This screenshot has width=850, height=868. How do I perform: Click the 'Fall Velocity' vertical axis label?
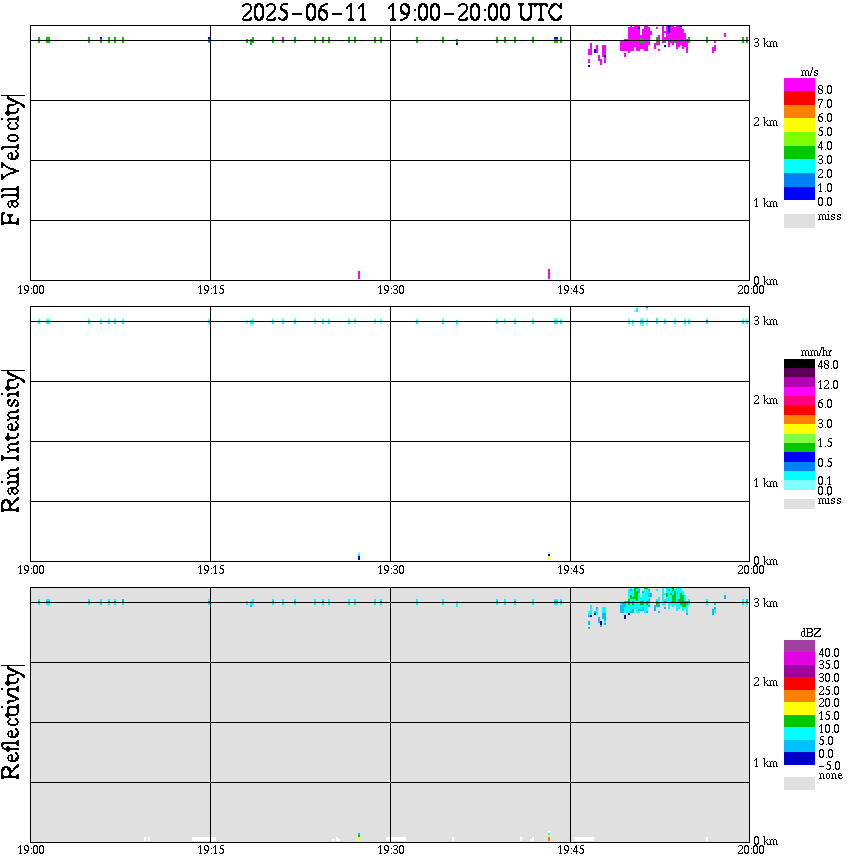[11, 160]
